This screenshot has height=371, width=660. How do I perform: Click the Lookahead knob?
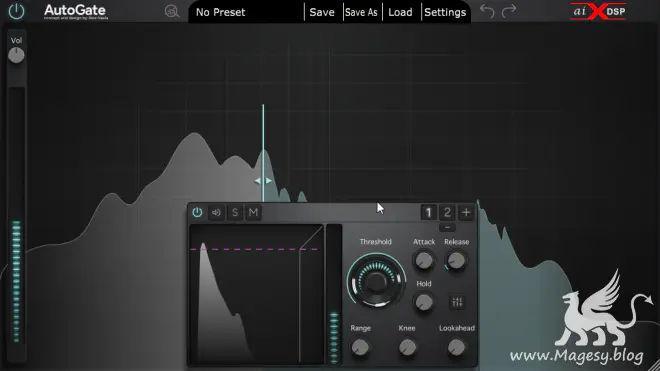[x=456, y=347]
